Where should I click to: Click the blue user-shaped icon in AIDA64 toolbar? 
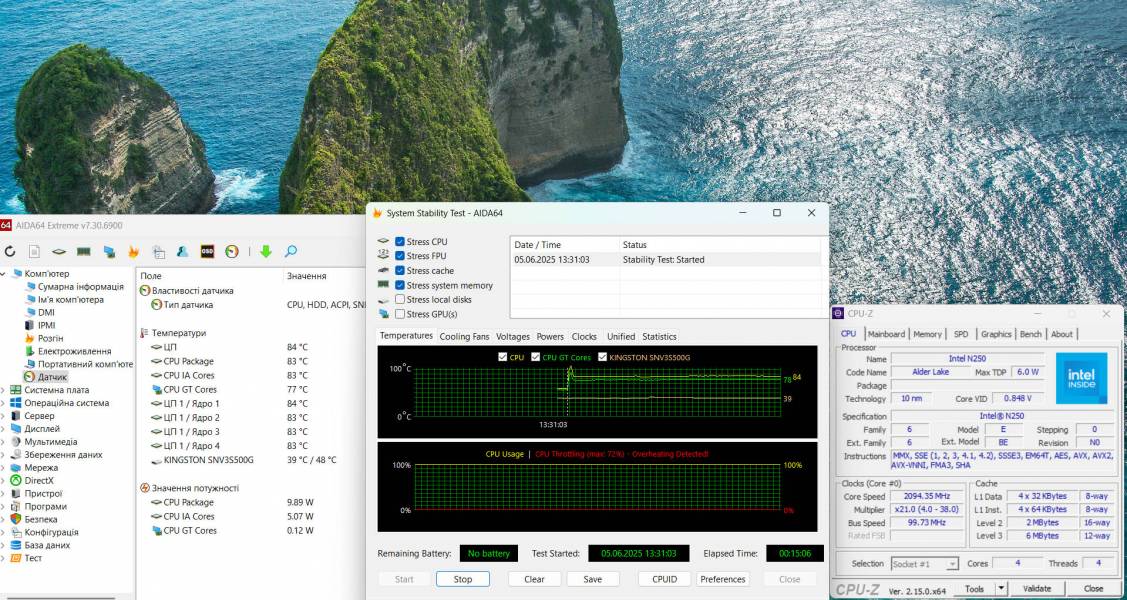(183, 251)
